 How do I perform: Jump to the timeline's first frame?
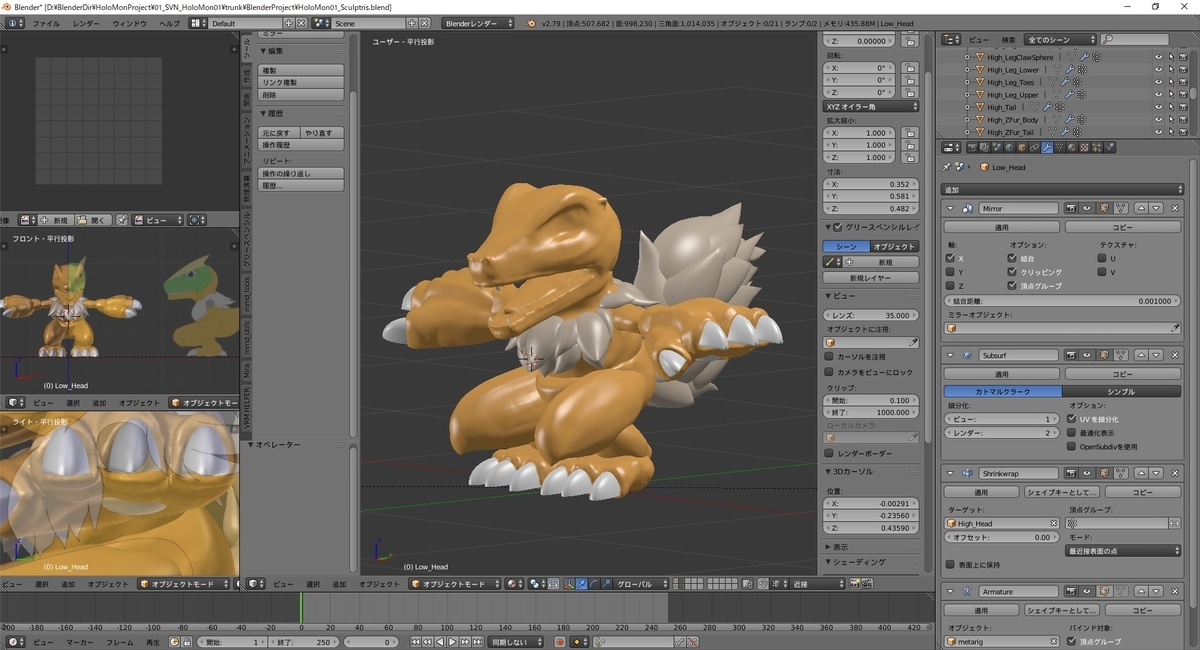point(415,641)
